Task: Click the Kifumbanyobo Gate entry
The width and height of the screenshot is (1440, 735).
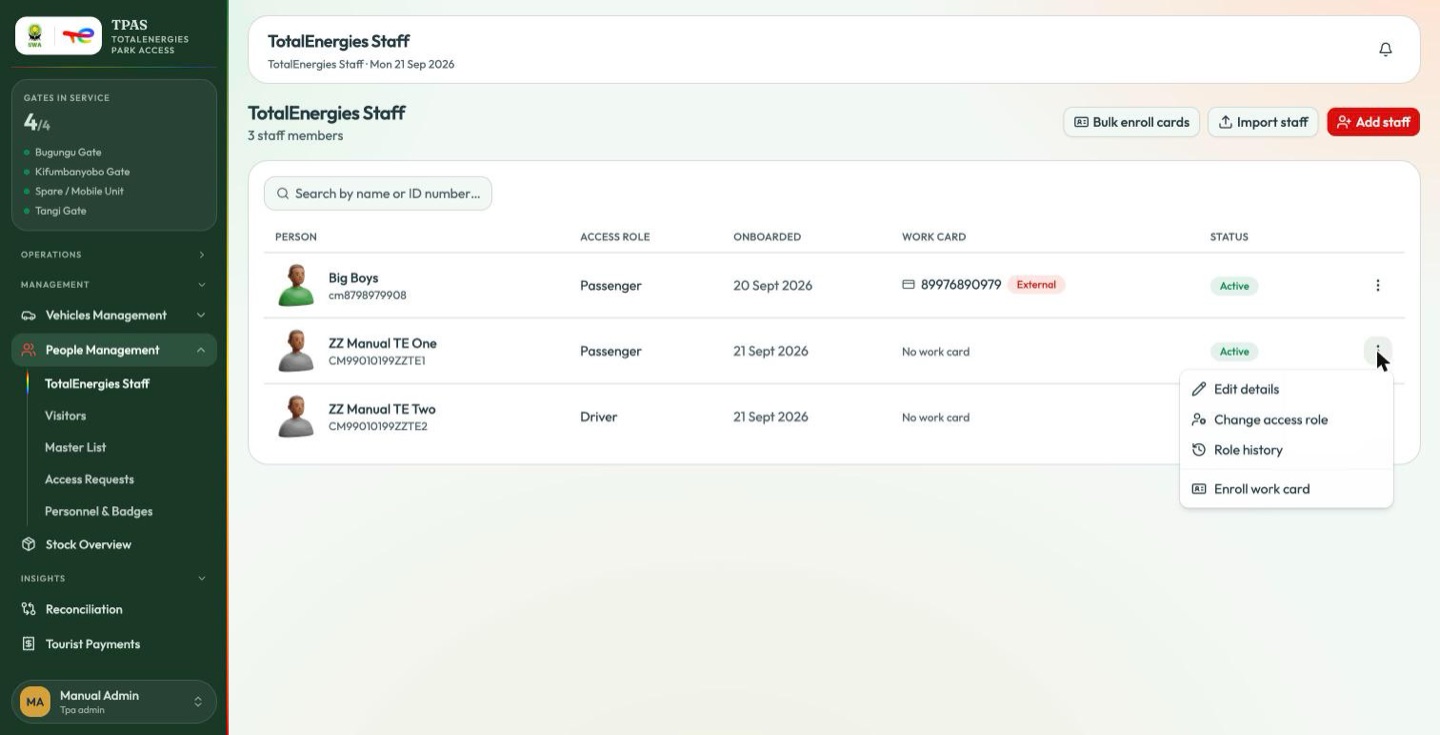Action: coord(82,172)
